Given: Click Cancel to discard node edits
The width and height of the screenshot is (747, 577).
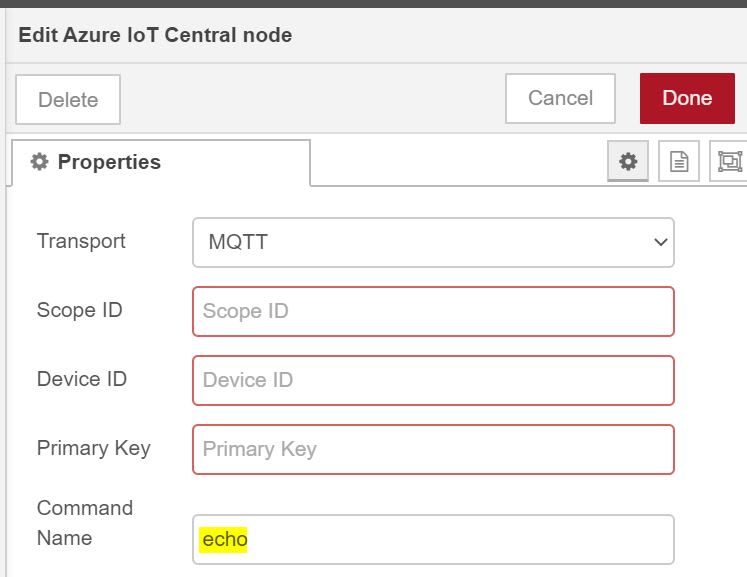Looking at the screenshot, I should tap(560, 98).
